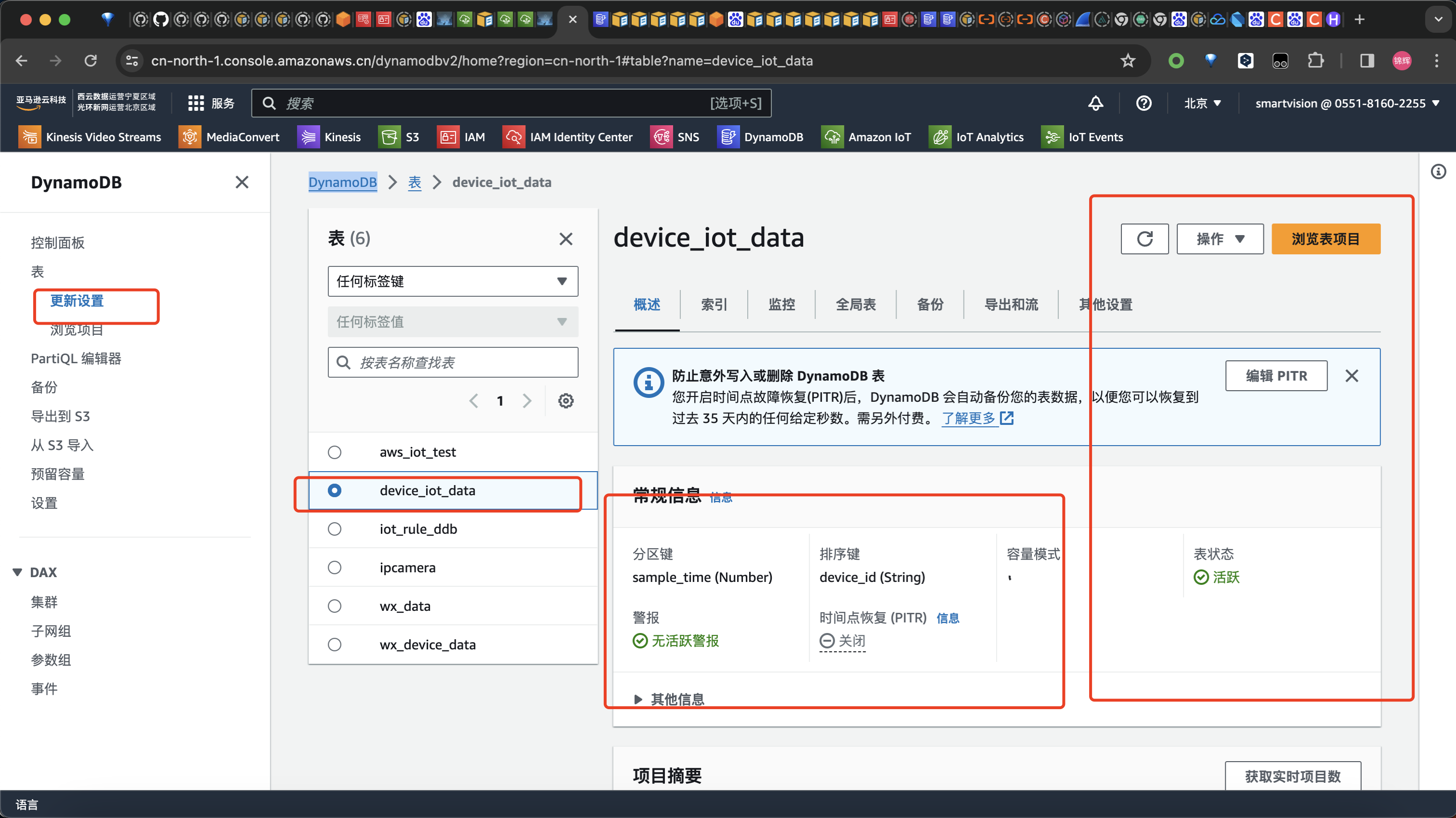
Task: Open MediaConvert service shortcut
Action: coord(229,137)
